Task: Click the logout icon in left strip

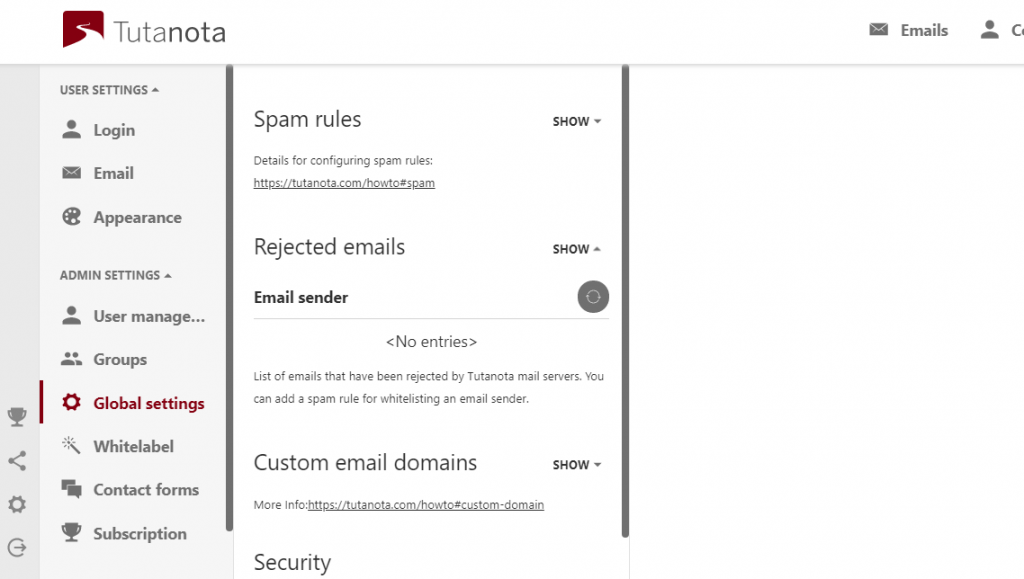Action: pyautogui.click(x=17, y=547)
